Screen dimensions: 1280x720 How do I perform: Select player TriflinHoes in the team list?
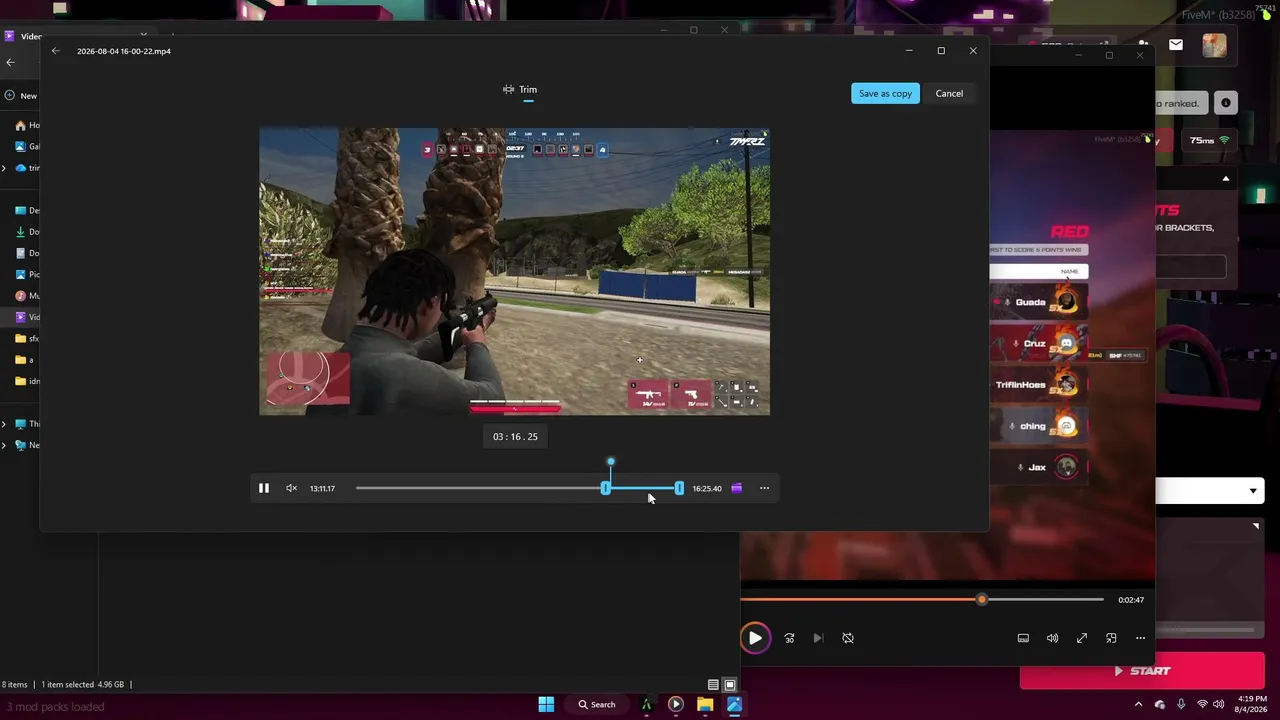(1039, 384)
